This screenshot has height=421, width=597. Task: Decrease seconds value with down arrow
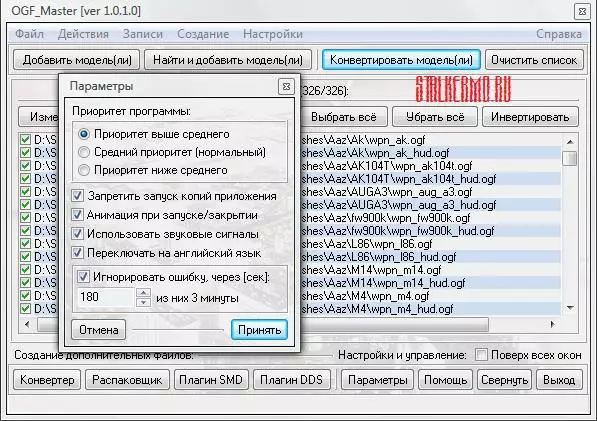(x=143, y=302)
